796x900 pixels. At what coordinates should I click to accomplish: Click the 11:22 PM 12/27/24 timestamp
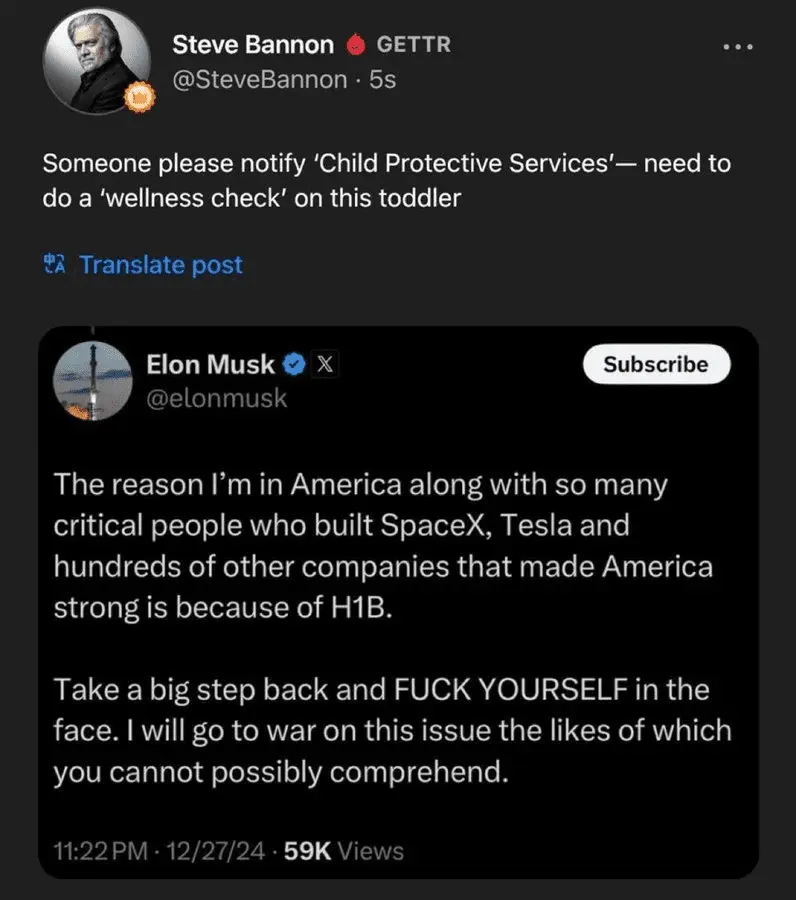point(158,851)
